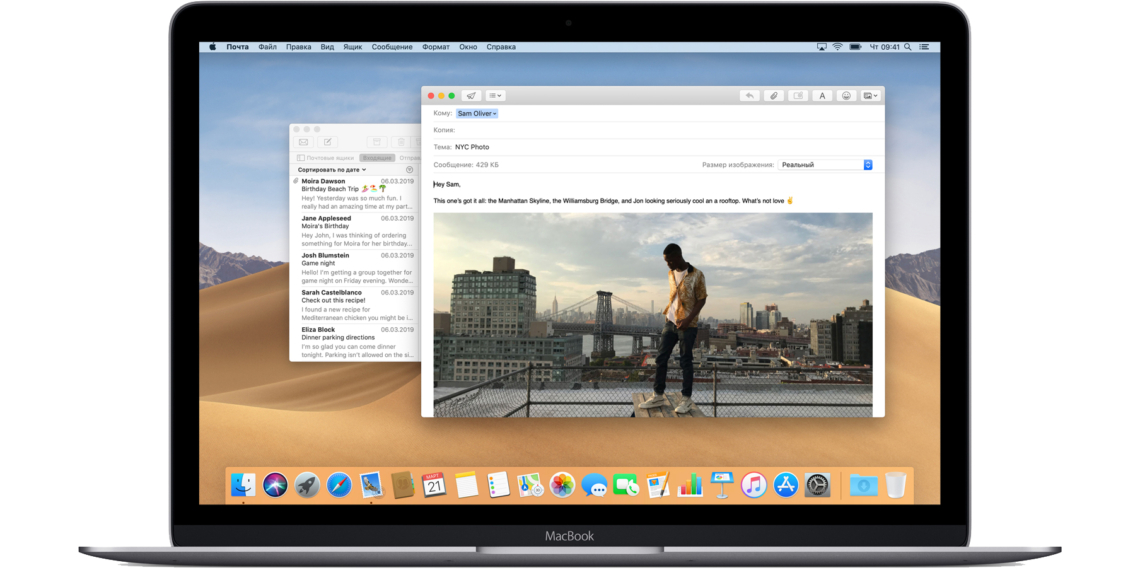The image size is (1140, 570).
Task: Send the message with the paper plane icon
Action: pos(470,96)
